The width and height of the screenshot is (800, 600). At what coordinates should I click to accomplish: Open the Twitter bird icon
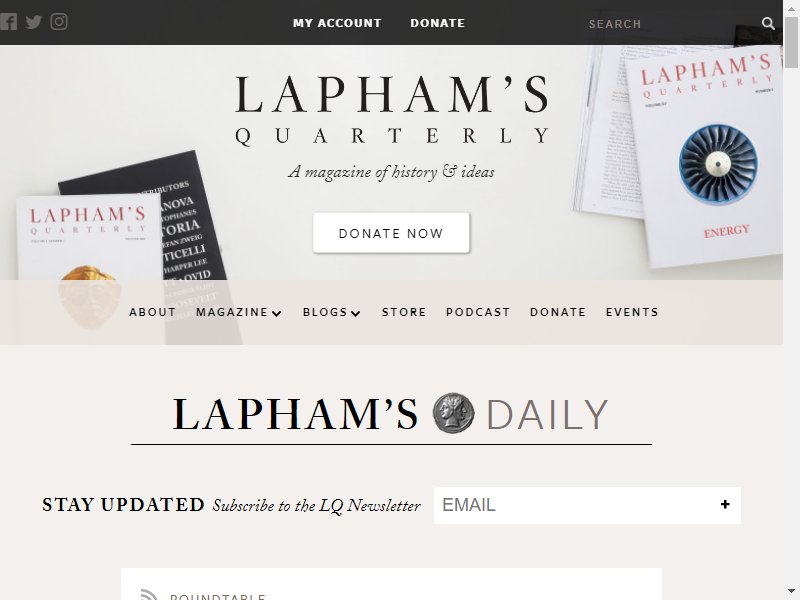coord(34,22)
